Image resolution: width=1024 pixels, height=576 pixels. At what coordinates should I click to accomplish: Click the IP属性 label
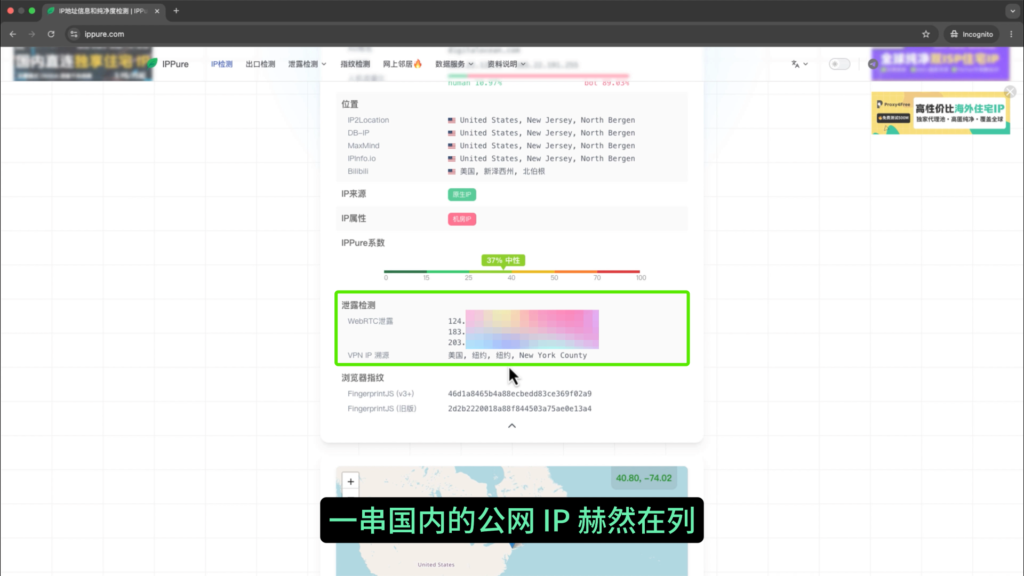coord(353,218)
